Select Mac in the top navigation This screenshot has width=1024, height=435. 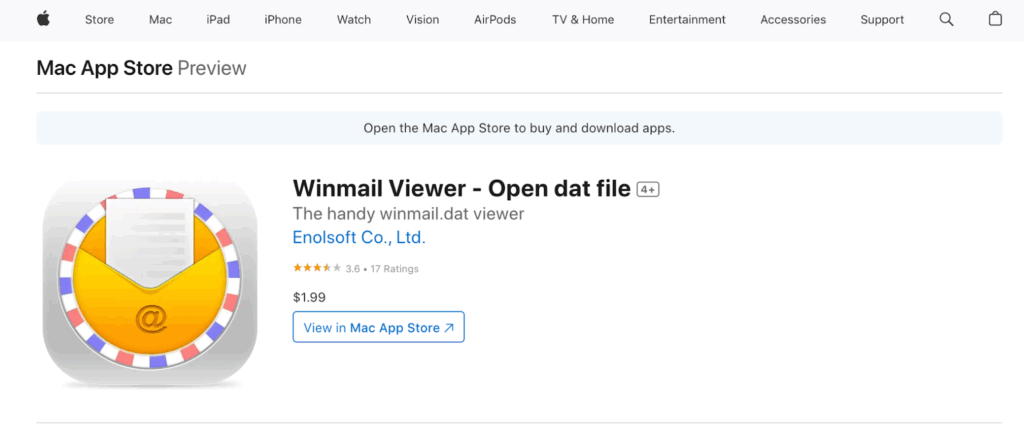point(160,20)
